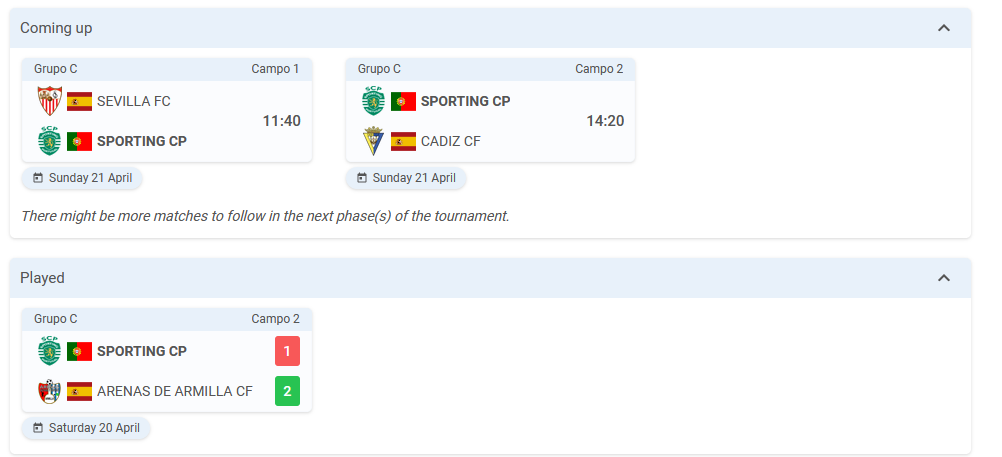Viewport: 1002px width, 457px height.
Task: Collapse the Played section chevron
Action: (943, 278)
